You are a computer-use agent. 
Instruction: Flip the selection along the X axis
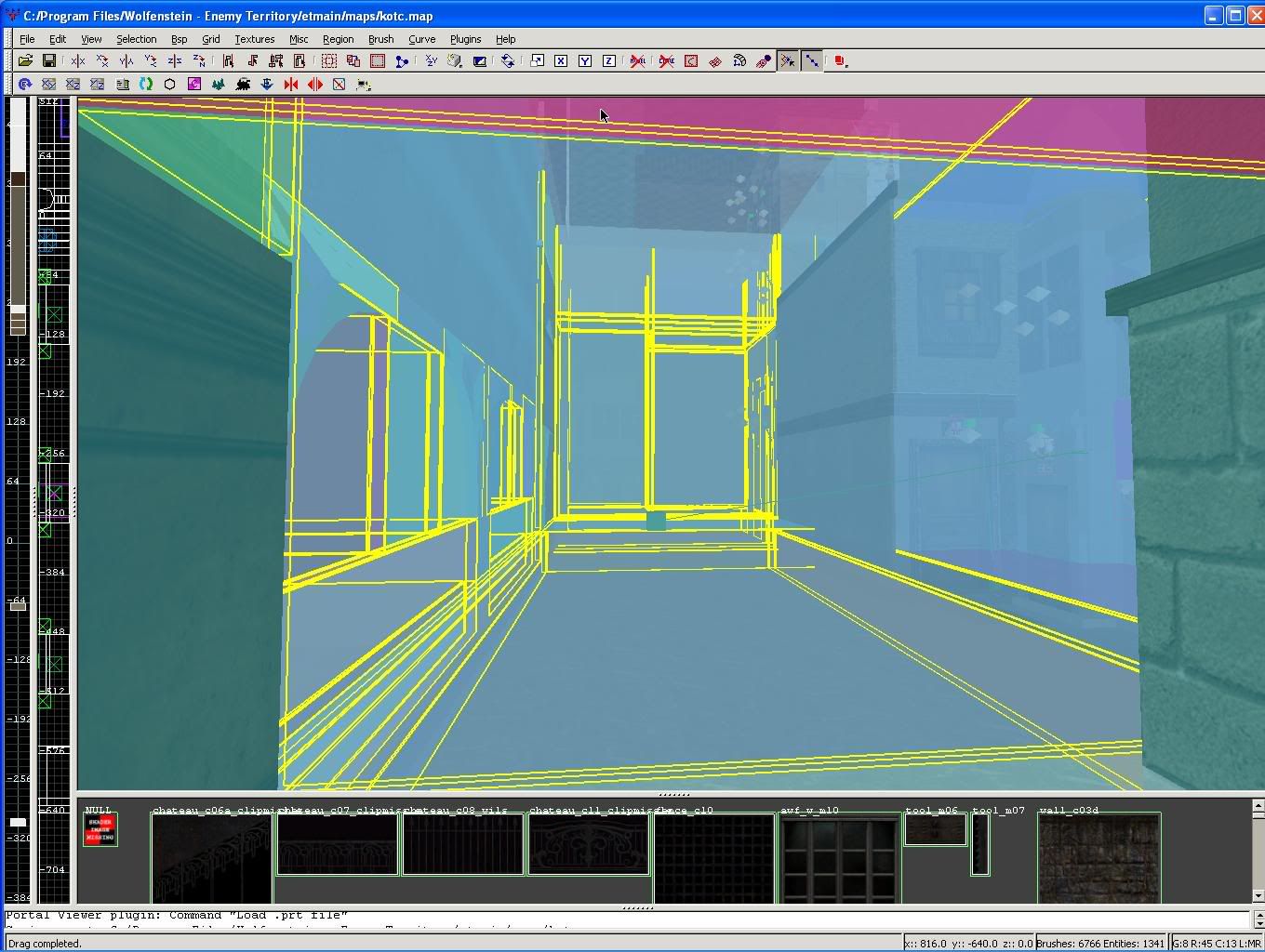pos(78,61)
